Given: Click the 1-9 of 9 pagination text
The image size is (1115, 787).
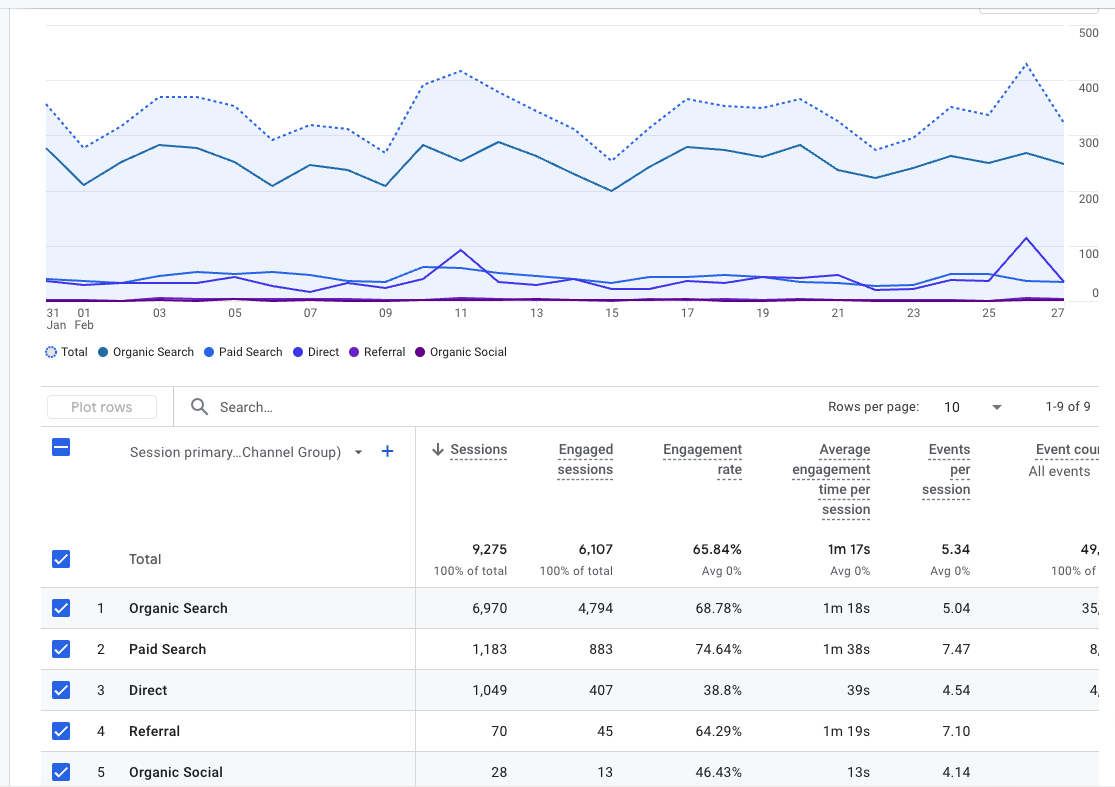Looking at the screenshot, I should [1067, 407].
